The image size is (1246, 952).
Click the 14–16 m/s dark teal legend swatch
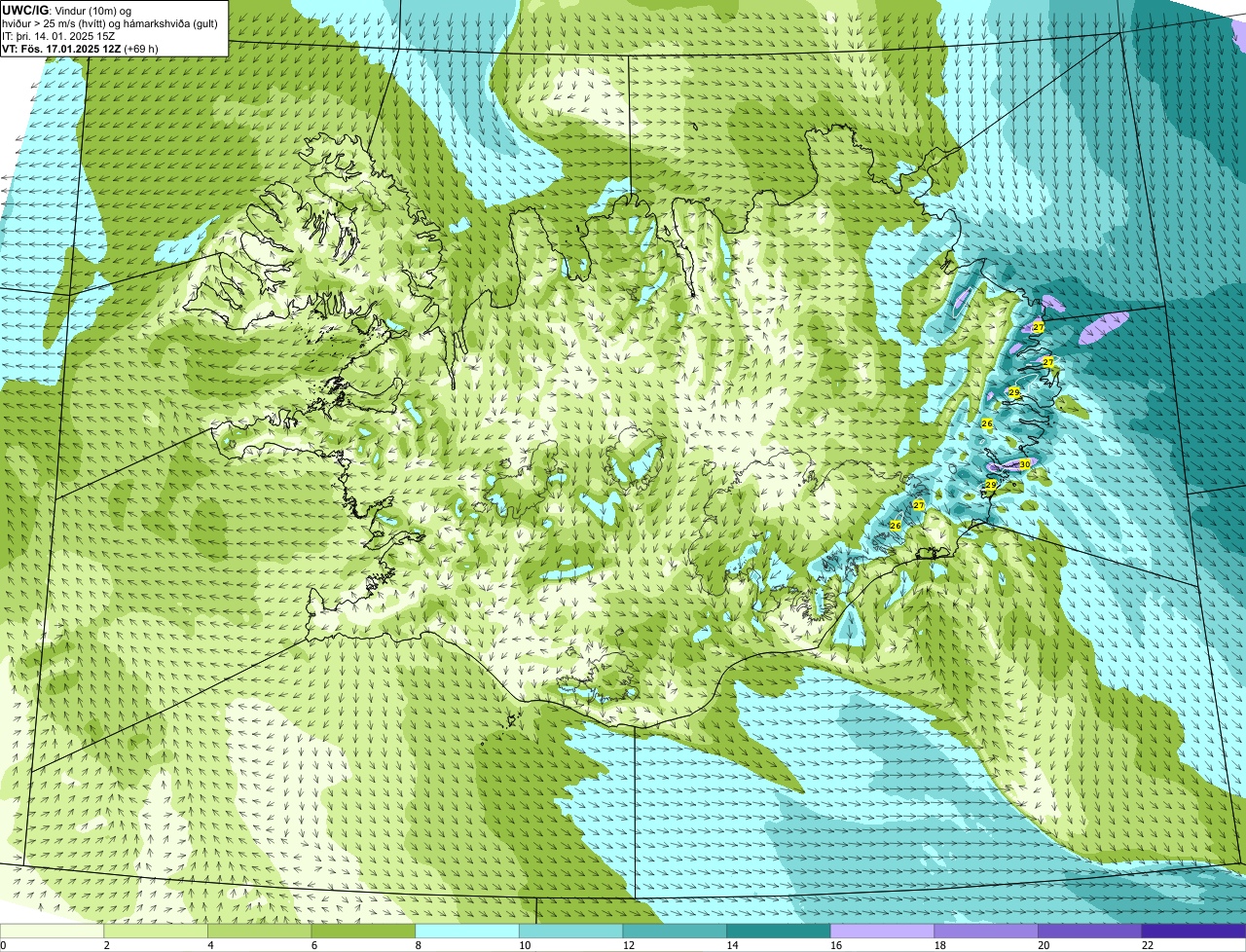point(779,931)
